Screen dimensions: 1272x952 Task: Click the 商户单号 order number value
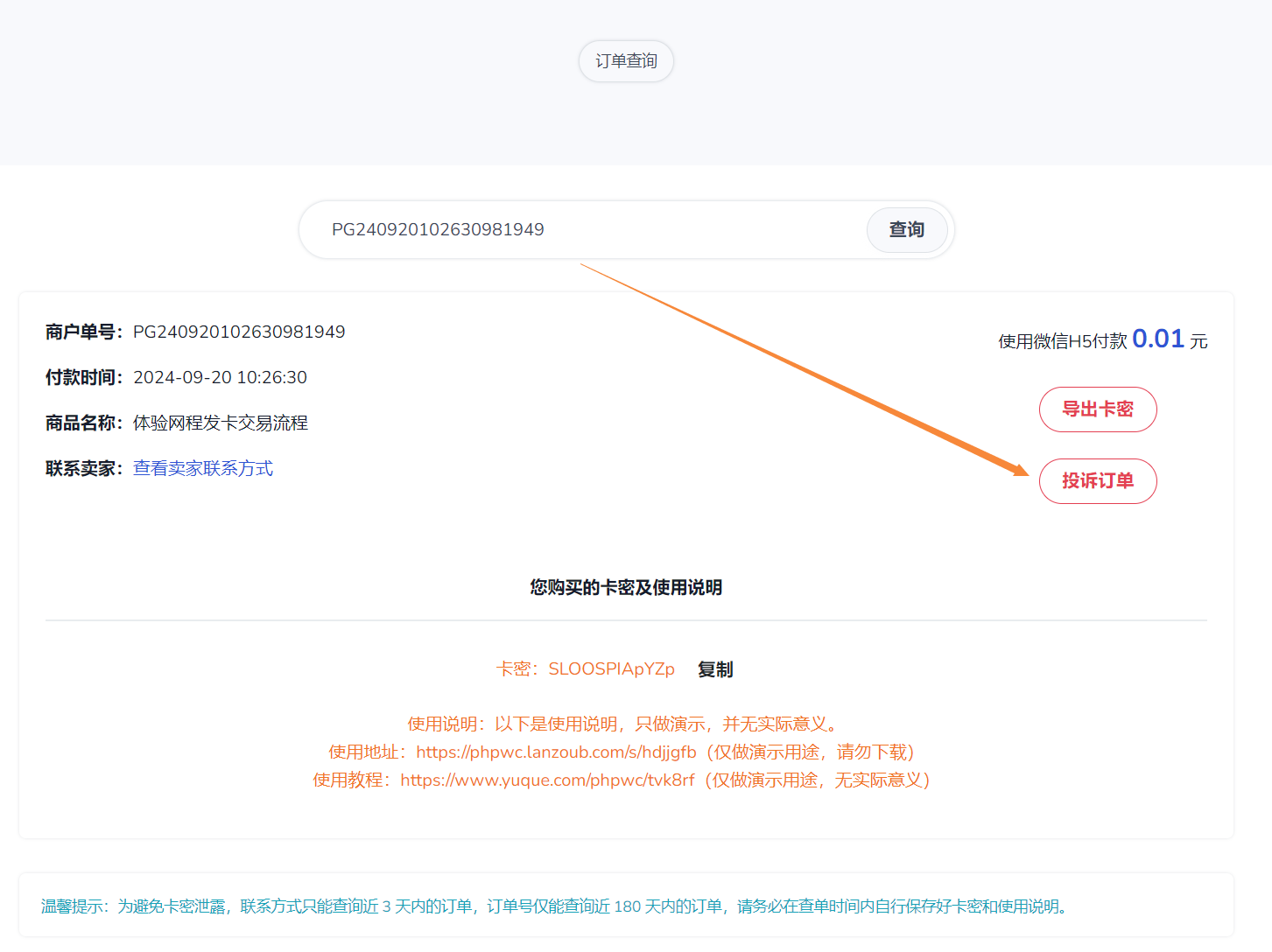(x=239, y=332)
